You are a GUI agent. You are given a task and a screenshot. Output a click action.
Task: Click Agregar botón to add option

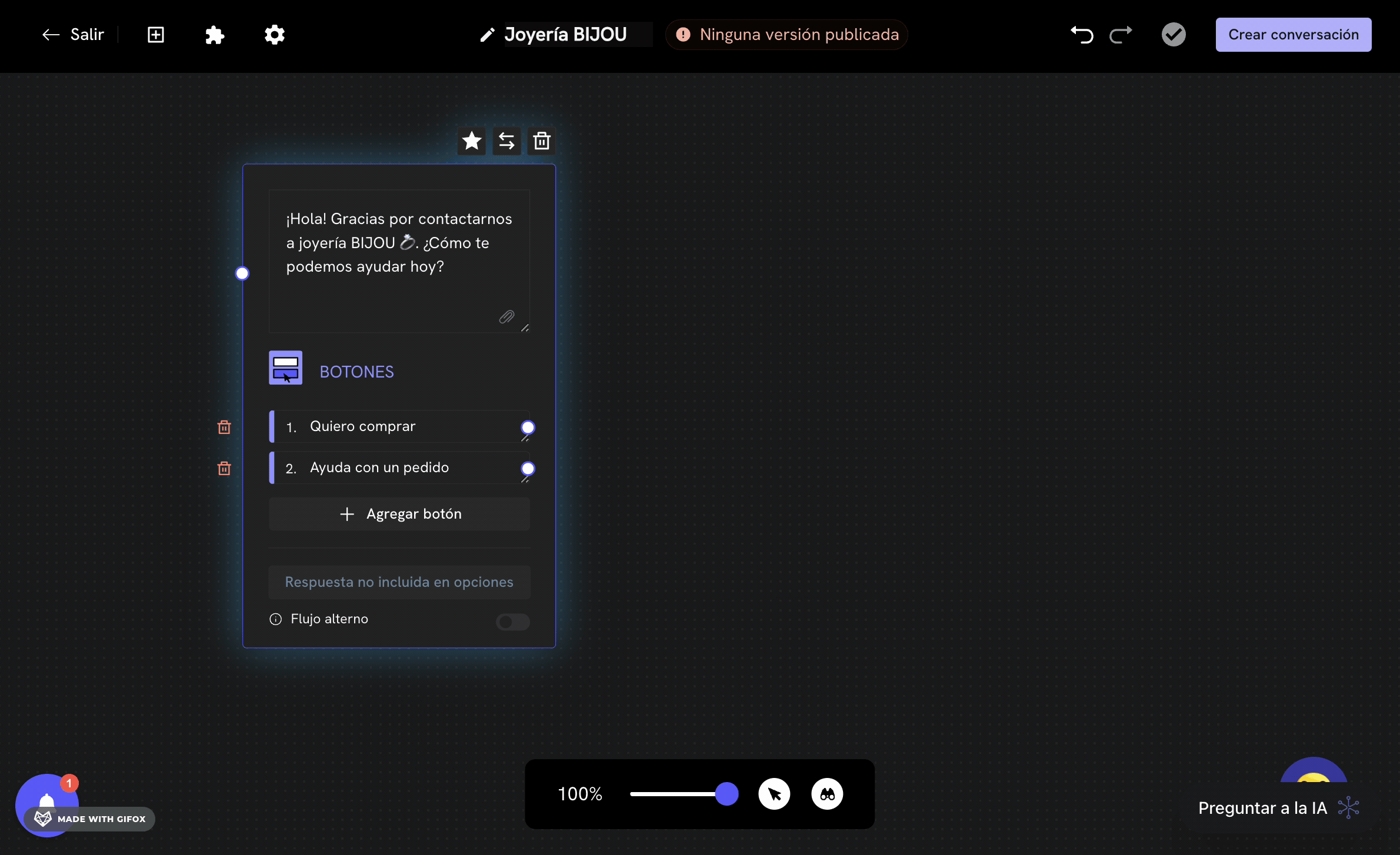399,514
